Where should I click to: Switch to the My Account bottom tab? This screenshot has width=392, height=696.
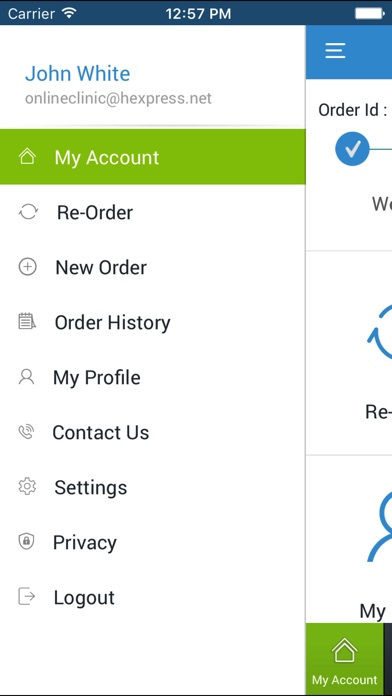coord(344,660)
